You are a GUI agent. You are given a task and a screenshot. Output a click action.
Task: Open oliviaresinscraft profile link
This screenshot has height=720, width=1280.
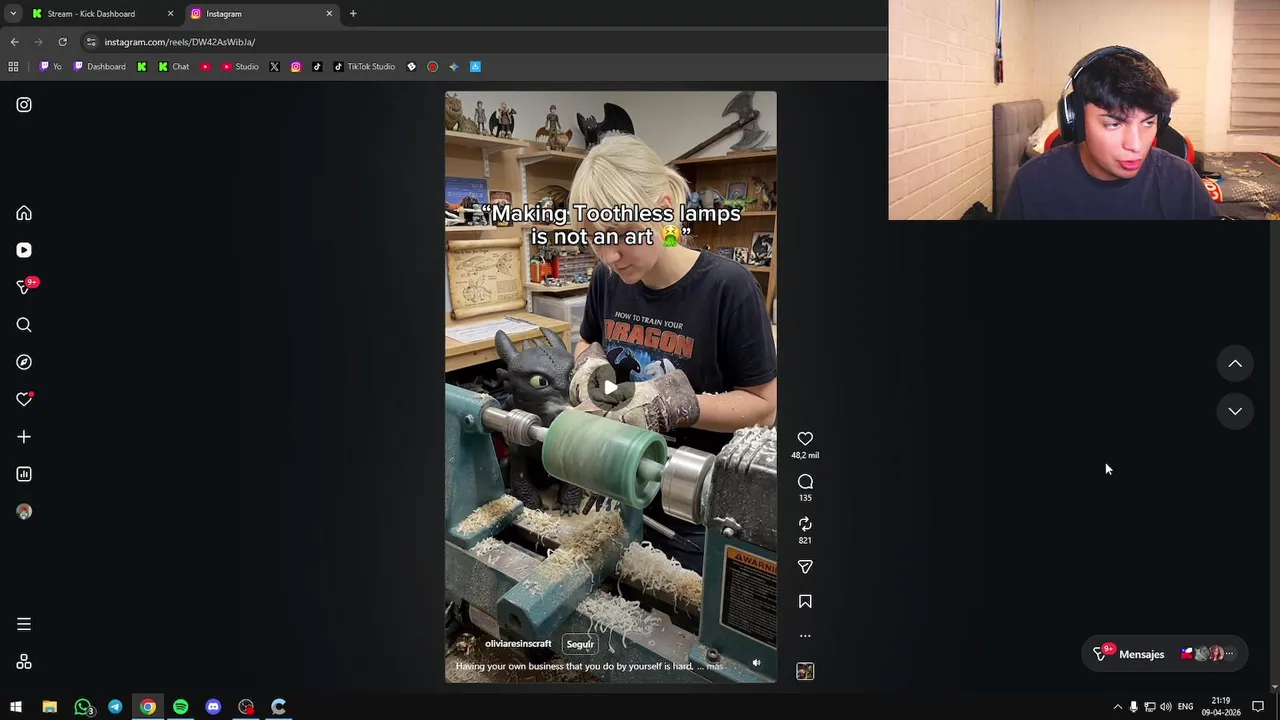518,644
